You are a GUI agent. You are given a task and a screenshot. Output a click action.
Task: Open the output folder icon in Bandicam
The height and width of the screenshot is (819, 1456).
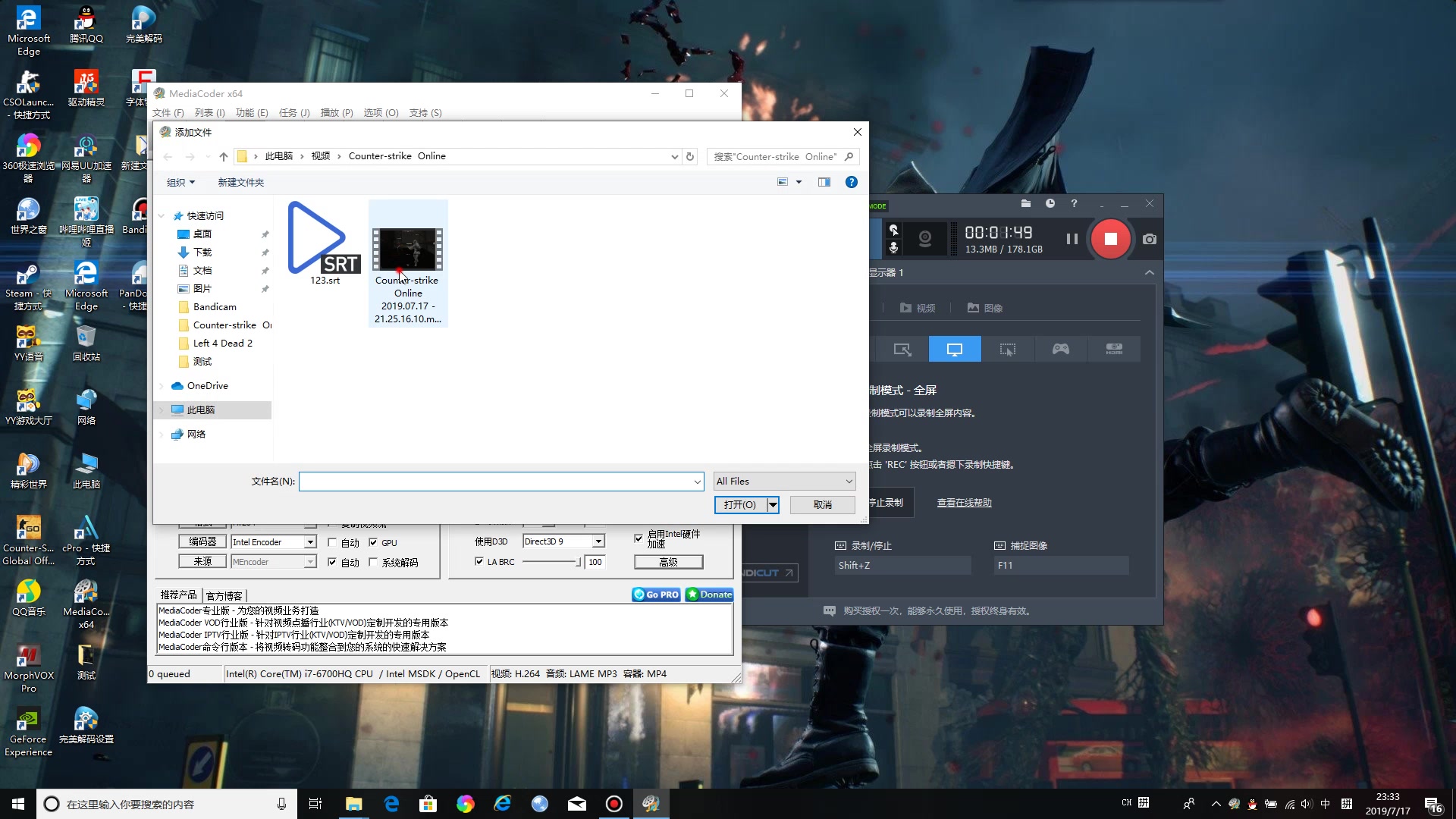click(1026, 204)
